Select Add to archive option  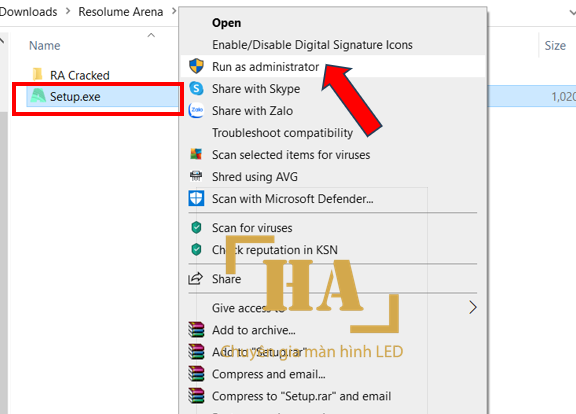point(253,330)
